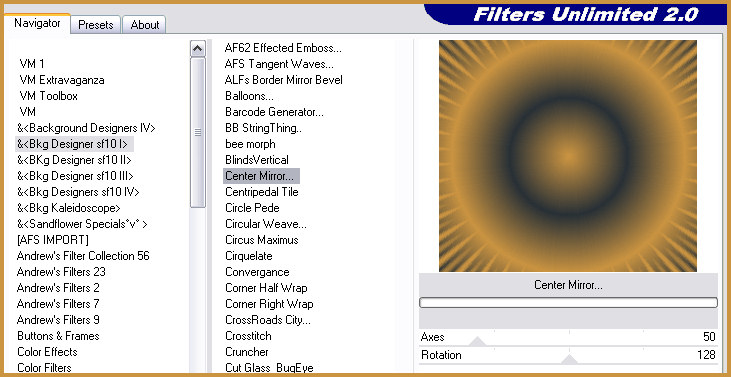Click the Axes slider handle
Screen dimensions: 731x377
click(x=477, y=342)
